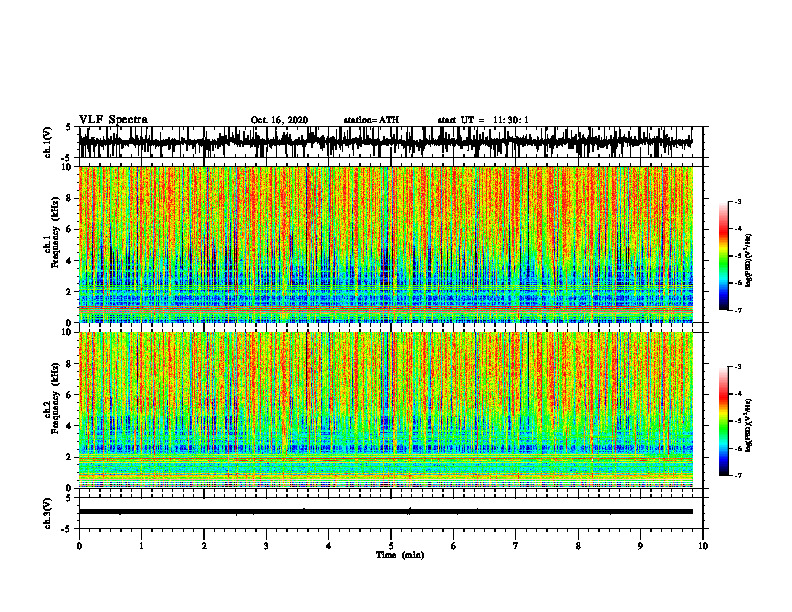Click the "Time (min)" axis title
The width and height of the screenshot is (792, 612).
coord(400,555)
